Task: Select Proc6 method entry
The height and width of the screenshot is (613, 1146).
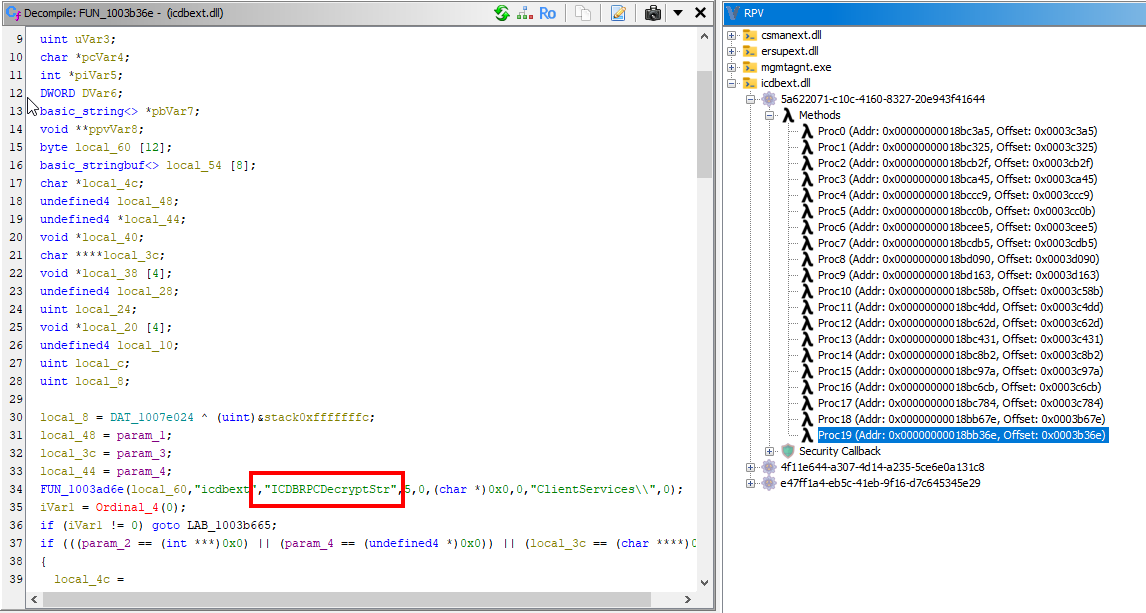Action: coord(957,227)
